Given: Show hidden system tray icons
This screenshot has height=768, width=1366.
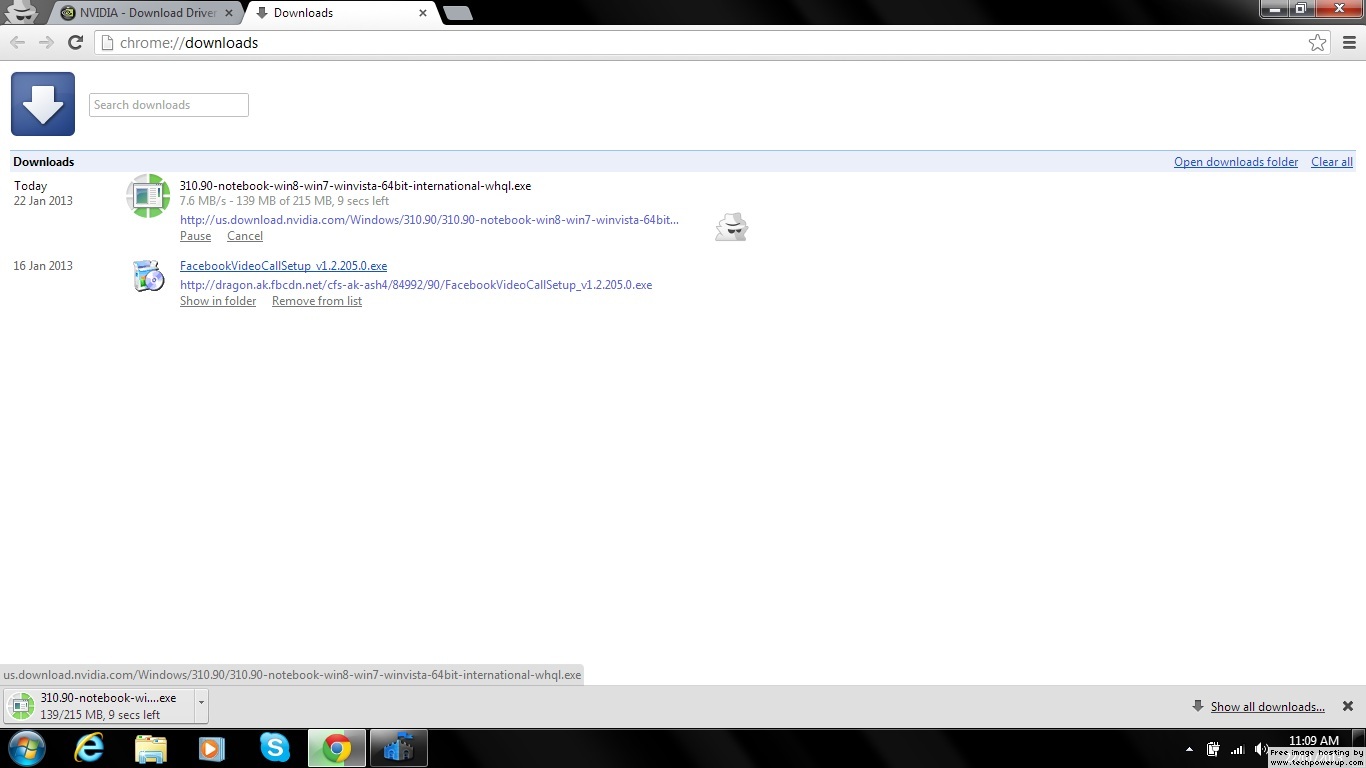Looking at the screenshot, I should pos(1189,749).
